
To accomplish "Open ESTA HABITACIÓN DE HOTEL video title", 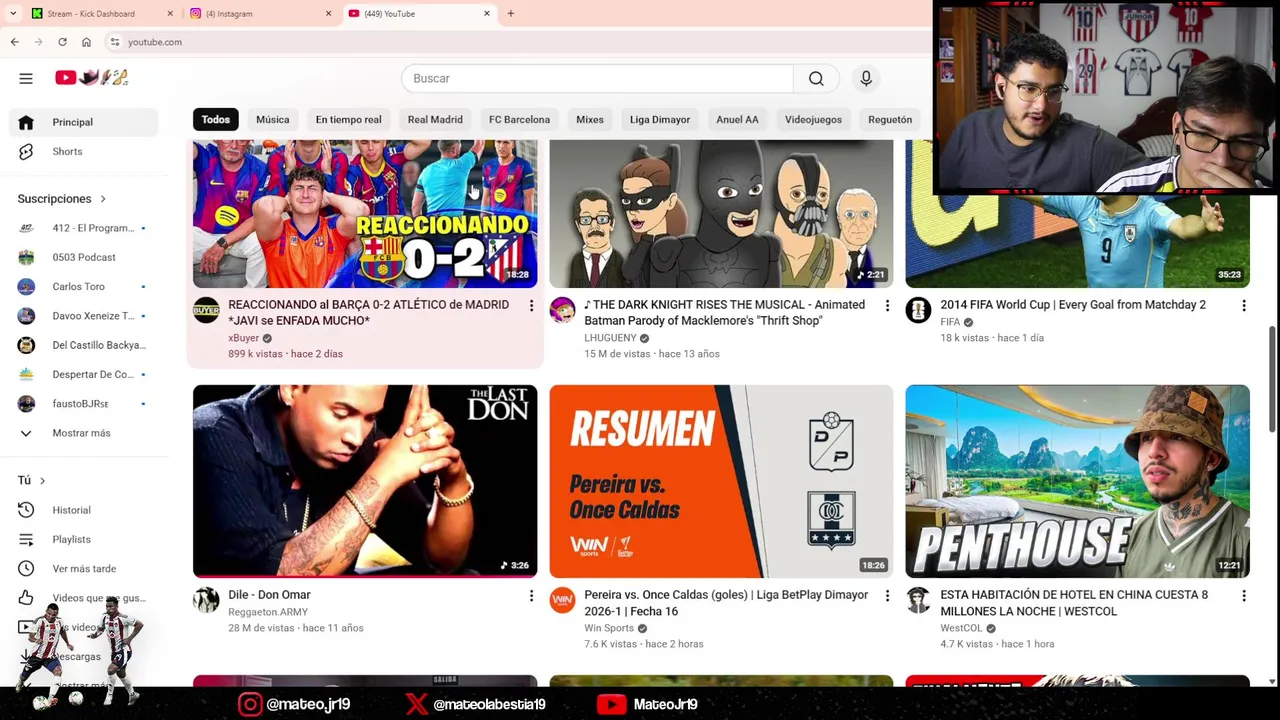I will point(1074,603).
